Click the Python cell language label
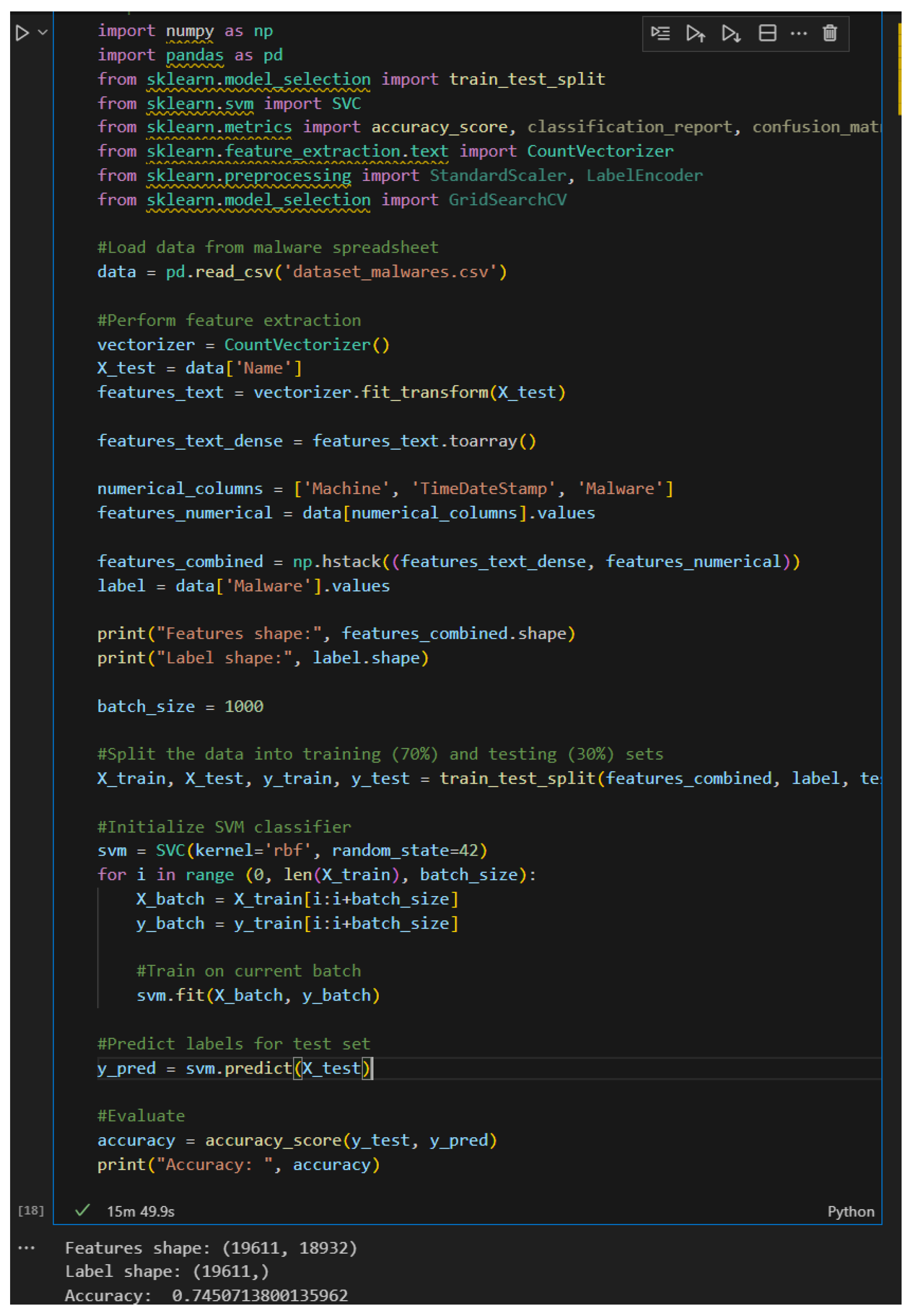This screenshot has width=913, height=1316. [x=850, y=1211]
